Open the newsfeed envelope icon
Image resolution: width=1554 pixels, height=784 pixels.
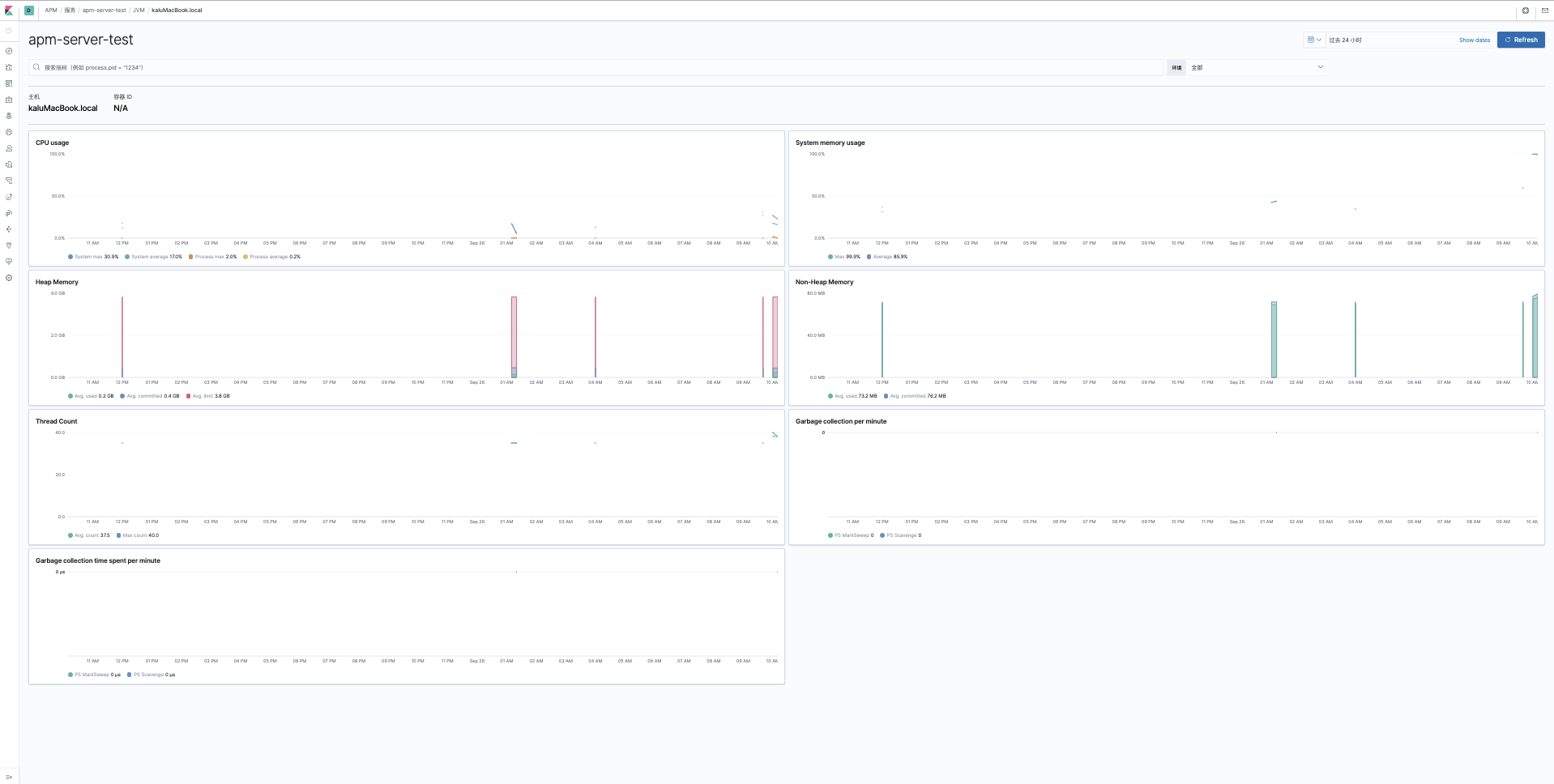point(1544,11)
